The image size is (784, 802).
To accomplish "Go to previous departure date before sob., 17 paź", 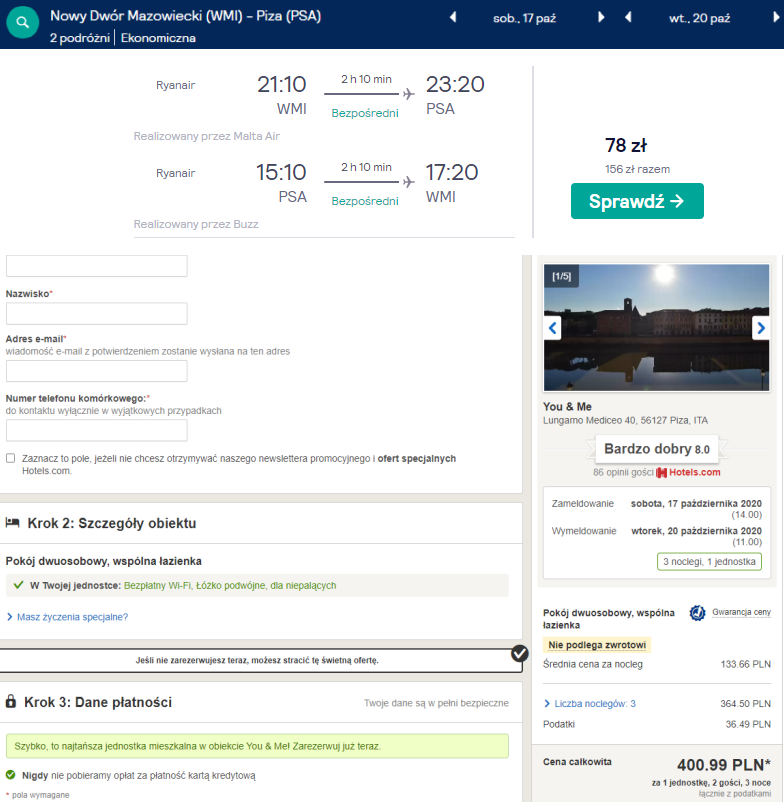I will (x=453, y=18).
